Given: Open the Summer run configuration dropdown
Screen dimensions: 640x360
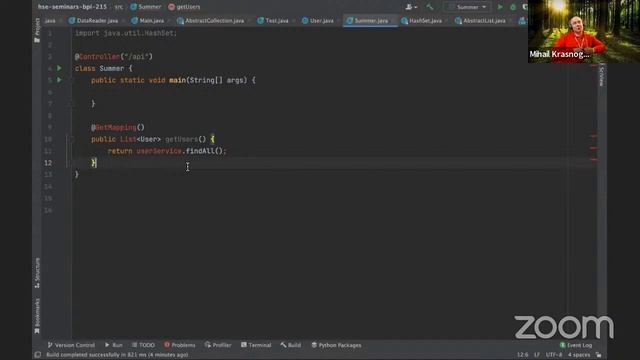Looking at the screenshot, I should pyautogui.click(x=467, y=7).
